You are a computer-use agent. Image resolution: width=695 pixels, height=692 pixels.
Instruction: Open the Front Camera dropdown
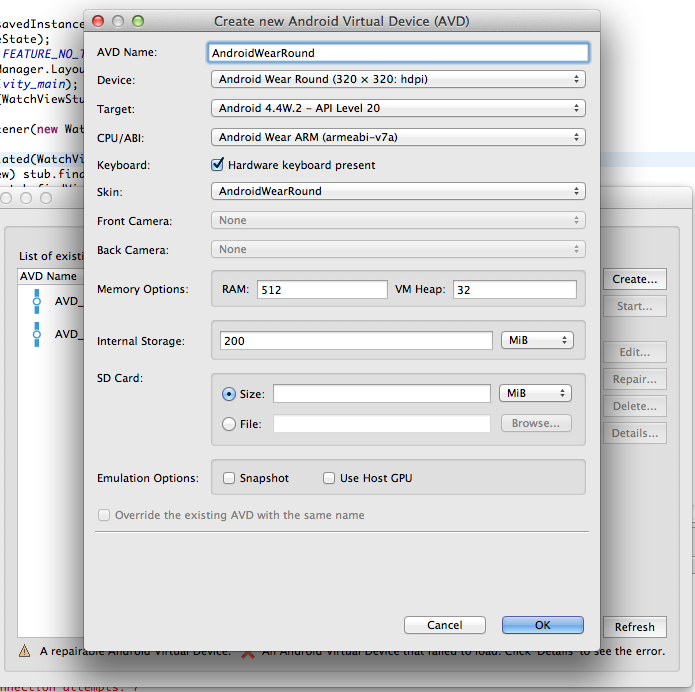click(x=398, y=220)
